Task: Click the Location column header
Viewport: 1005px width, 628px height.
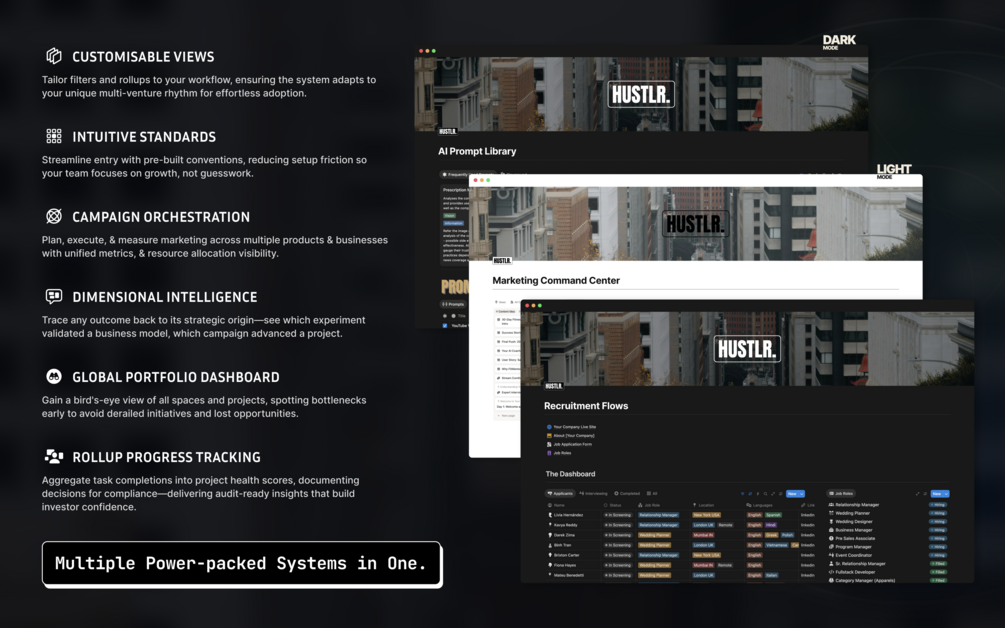Action: (706, 506)
